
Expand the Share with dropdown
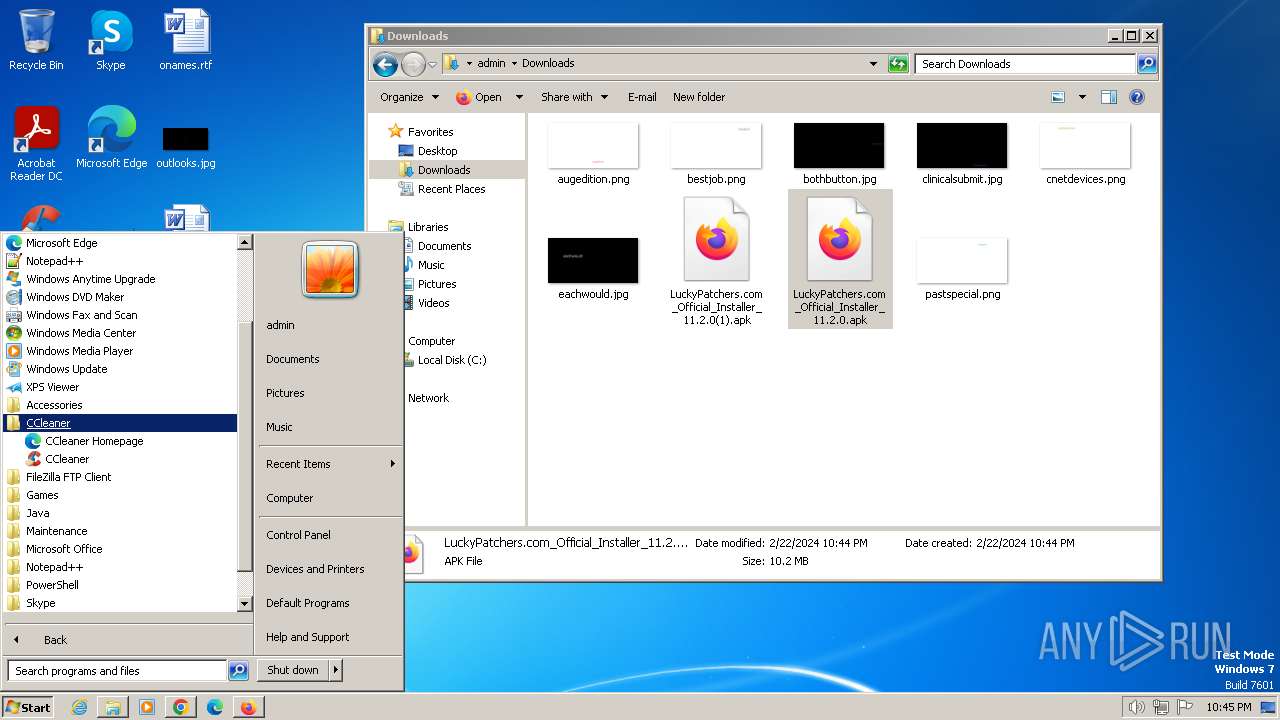(574, 97)
